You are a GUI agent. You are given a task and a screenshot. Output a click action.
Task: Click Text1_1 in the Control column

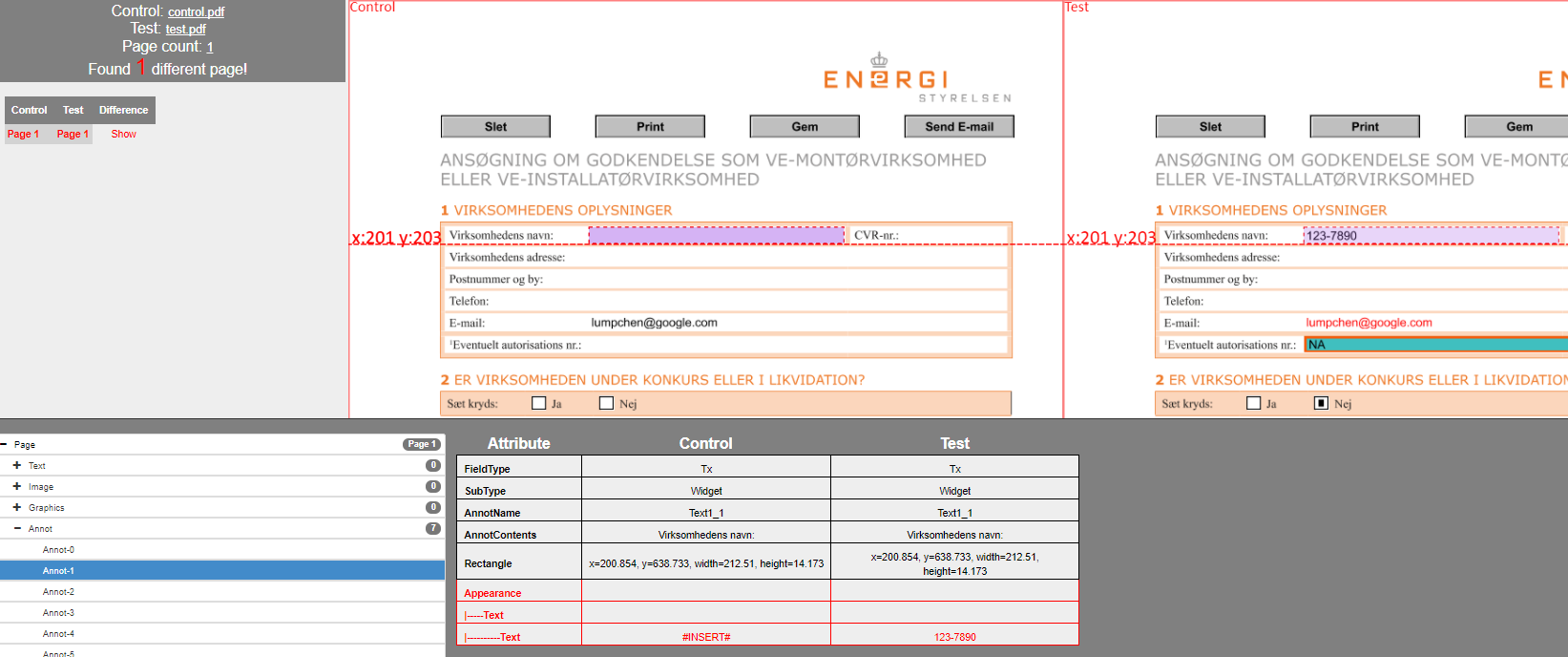[706, 513]
